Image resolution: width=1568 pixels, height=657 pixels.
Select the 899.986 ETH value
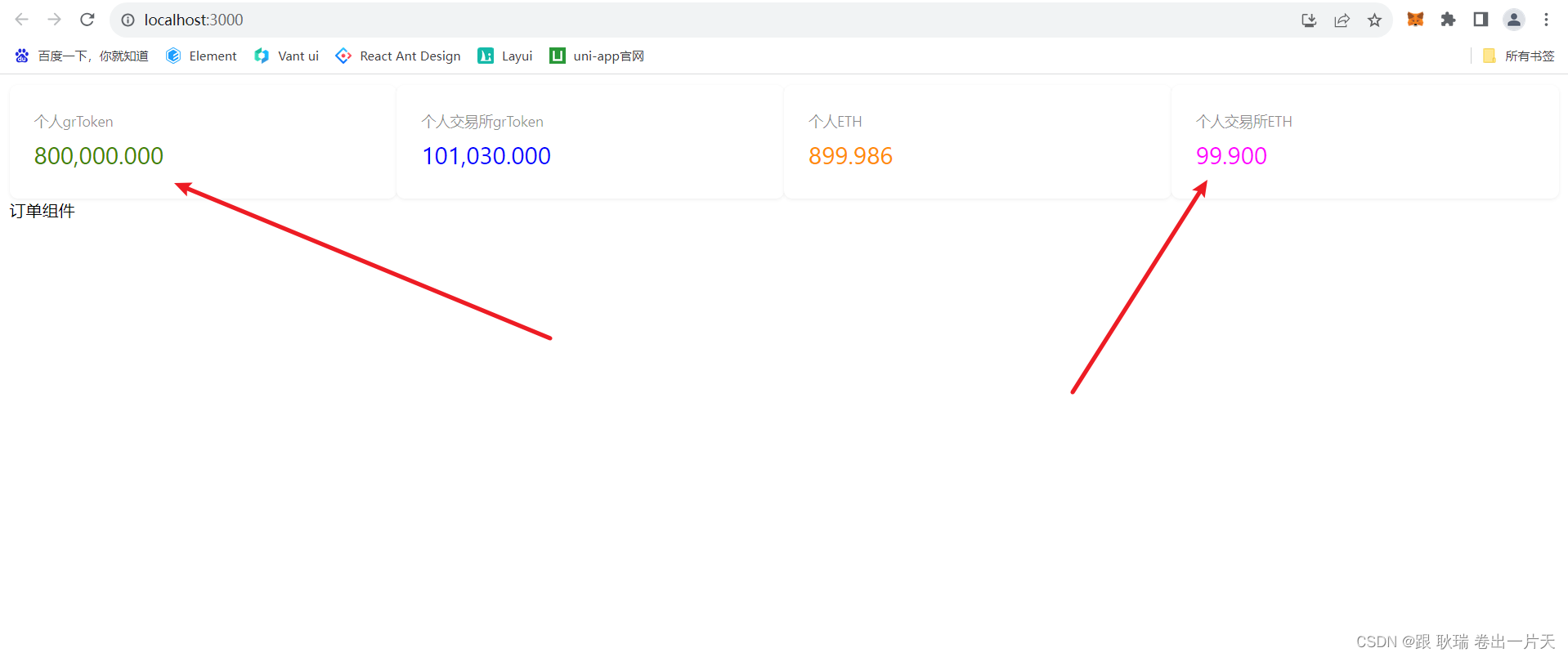[850, 156]
